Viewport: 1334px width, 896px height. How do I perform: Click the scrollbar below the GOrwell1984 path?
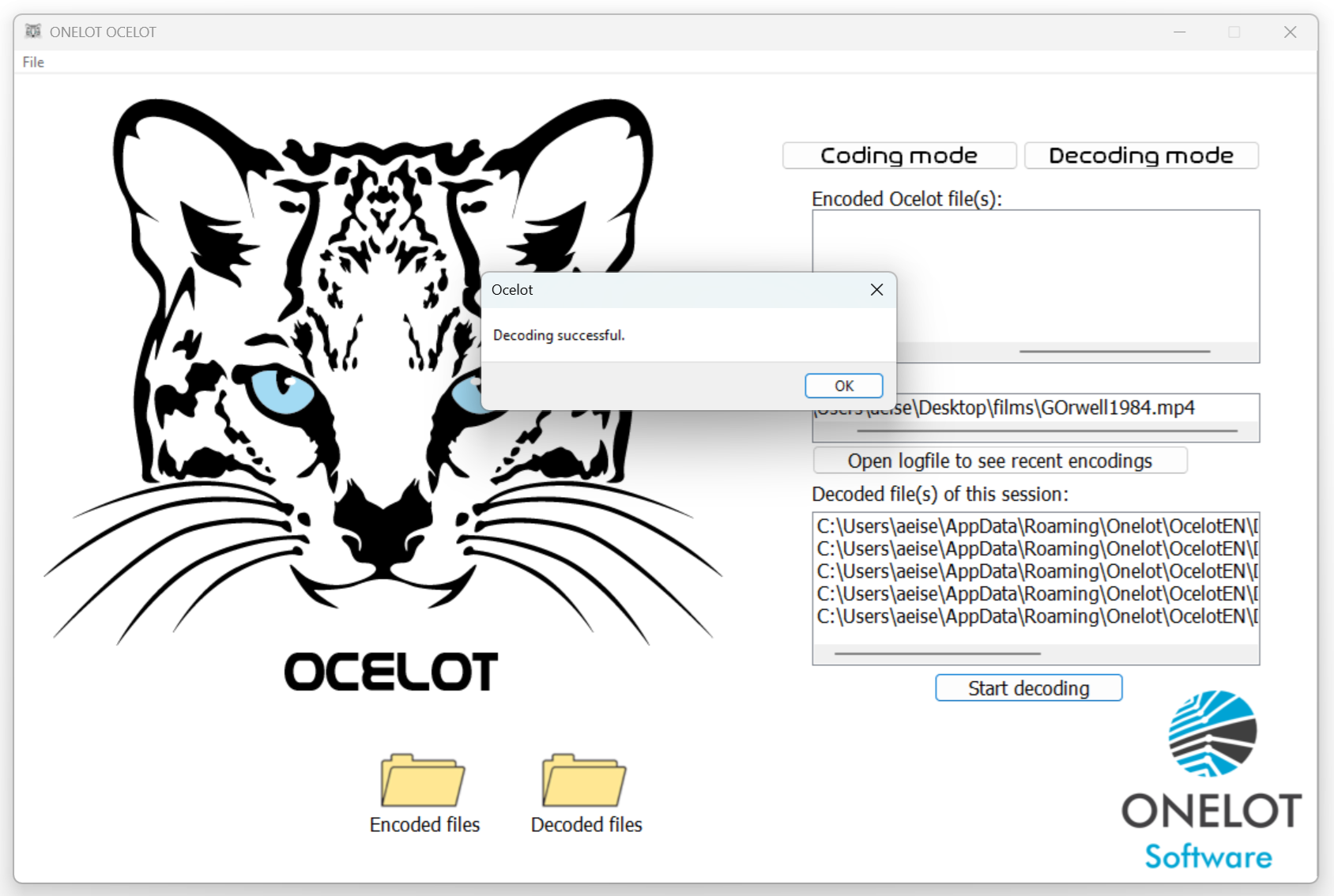pyautogui.click(x=1048, y=431)
